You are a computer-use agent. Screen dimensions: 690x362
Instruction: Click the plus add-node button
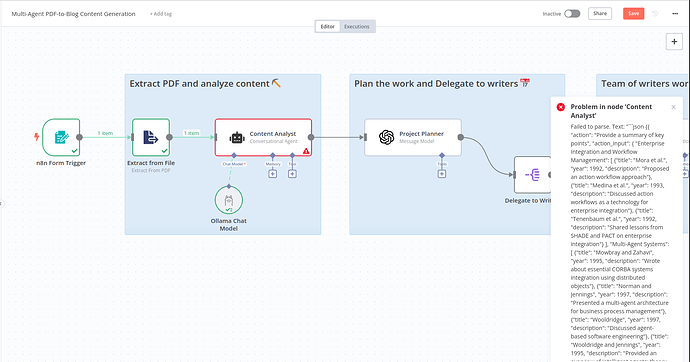[x=674, y=42]
